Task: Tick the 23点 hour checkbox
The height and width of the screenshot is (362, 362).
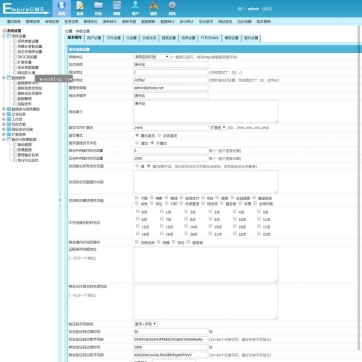Action: [x=259, y=233]
